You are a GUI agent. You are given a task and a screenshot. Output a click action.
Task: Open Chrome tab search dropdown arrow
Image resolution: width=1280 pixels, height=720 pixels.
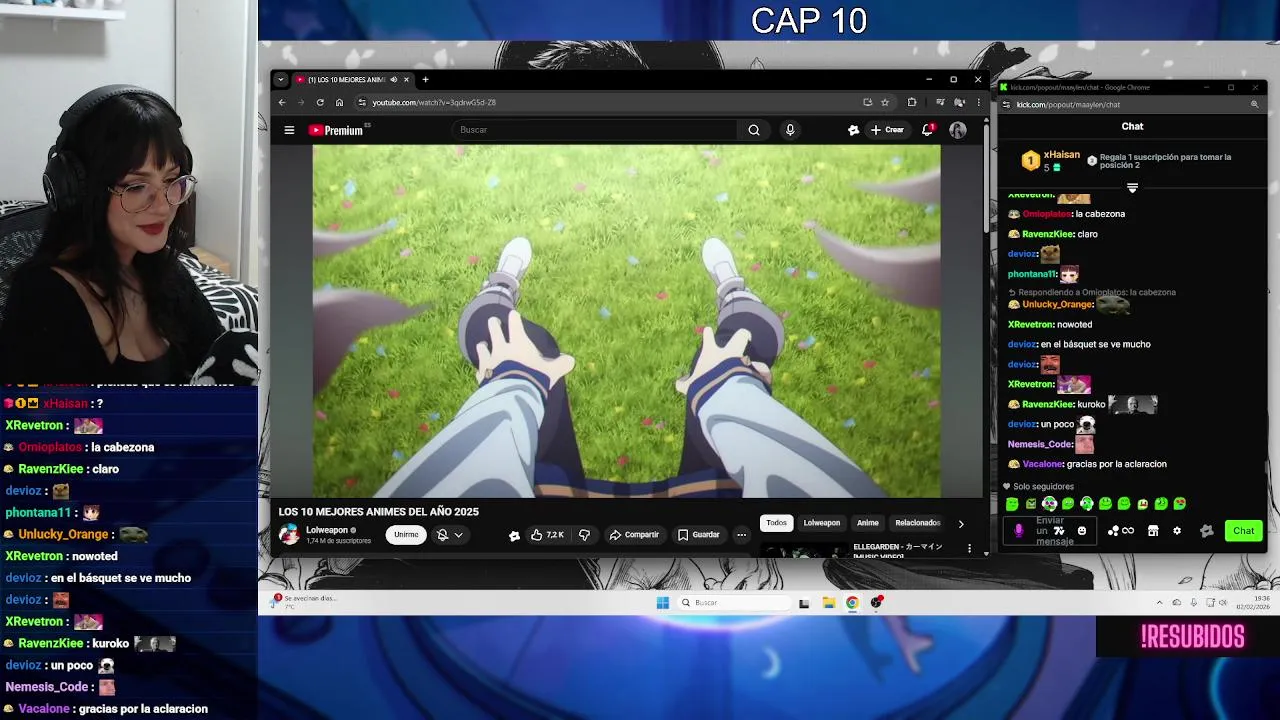281,80
